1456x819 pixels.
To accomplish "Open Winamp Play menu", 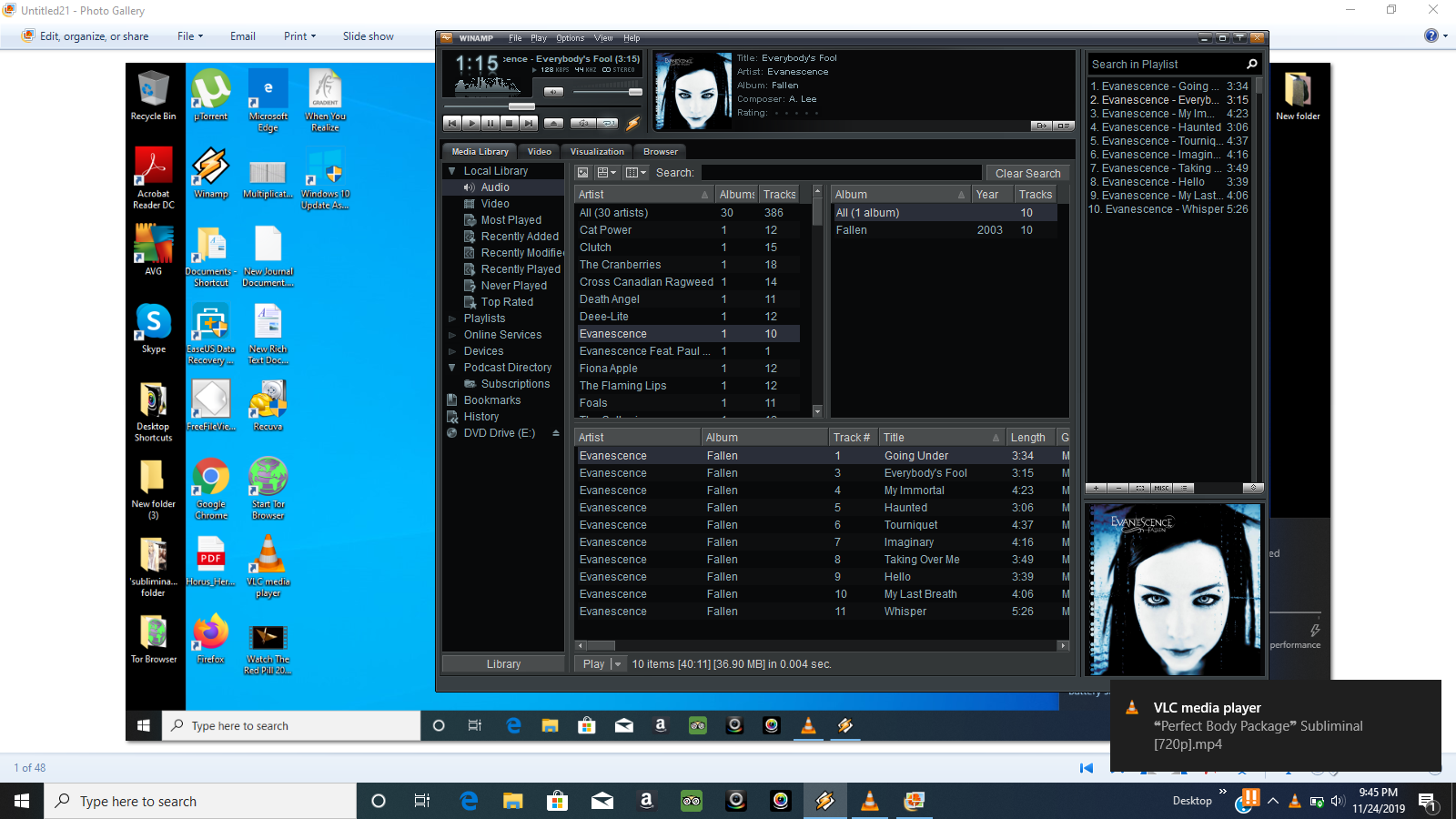I will [539, 38].
